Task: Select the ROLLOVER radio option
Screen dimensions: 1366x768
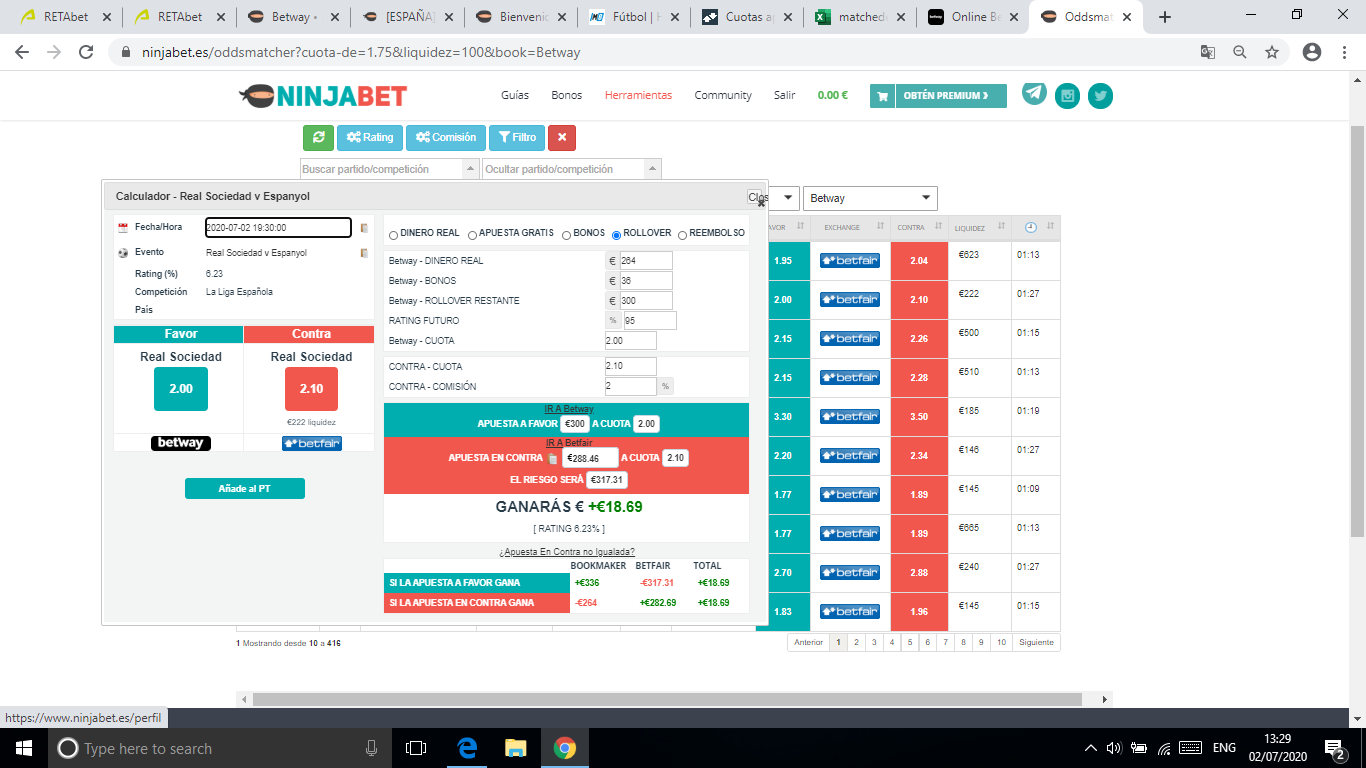Action: [617, 235]
